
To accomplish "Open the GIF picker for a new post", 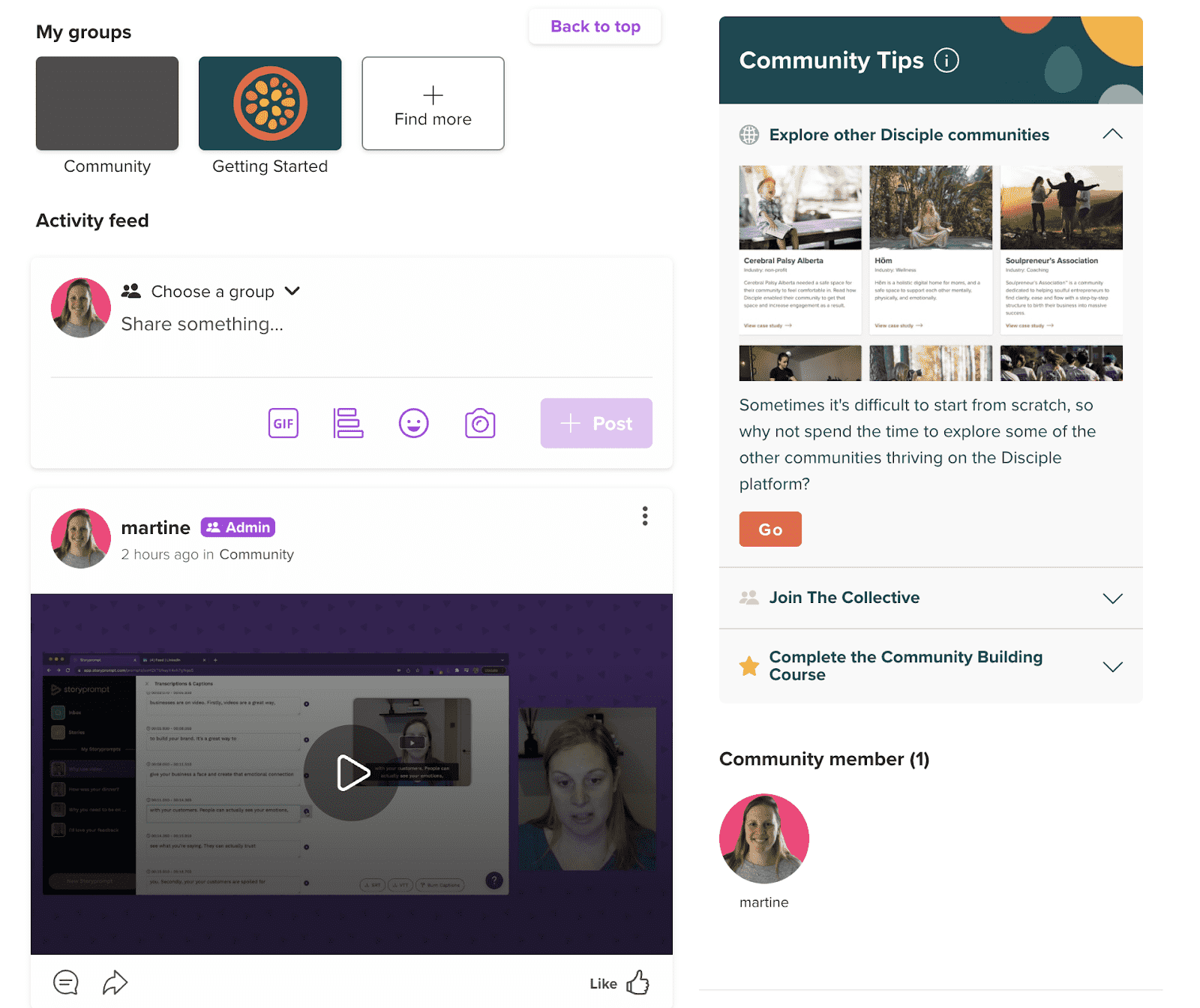I will (283, 423).
